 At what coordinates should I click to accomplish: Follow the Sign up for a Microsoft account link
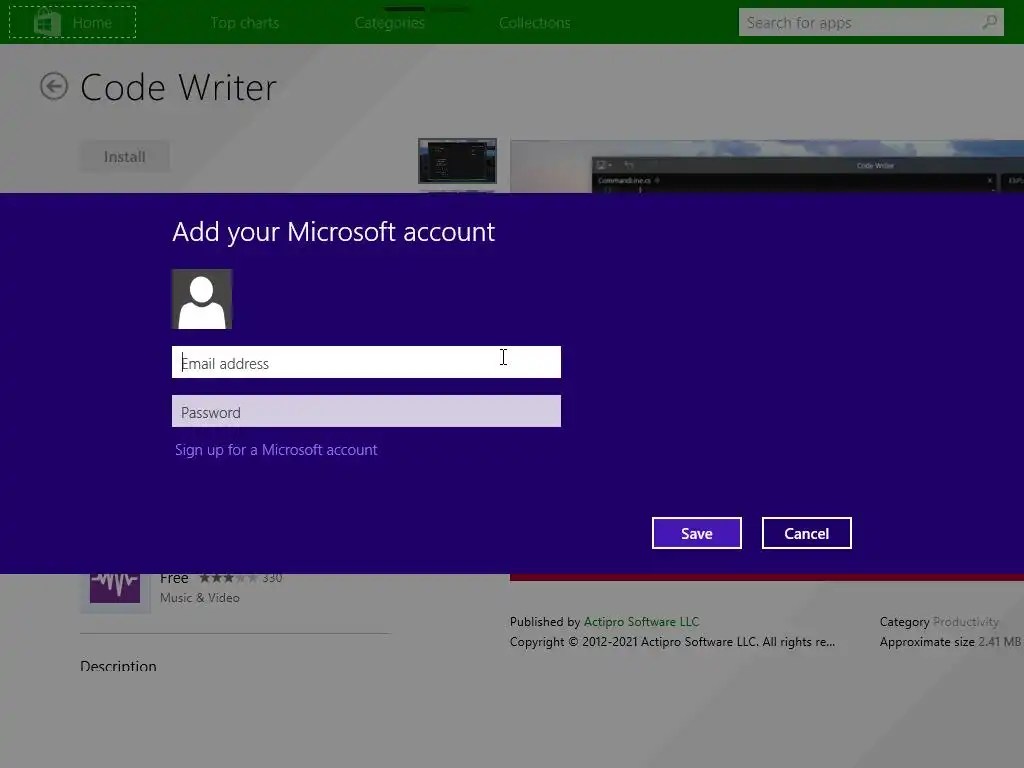pos(276,450)
